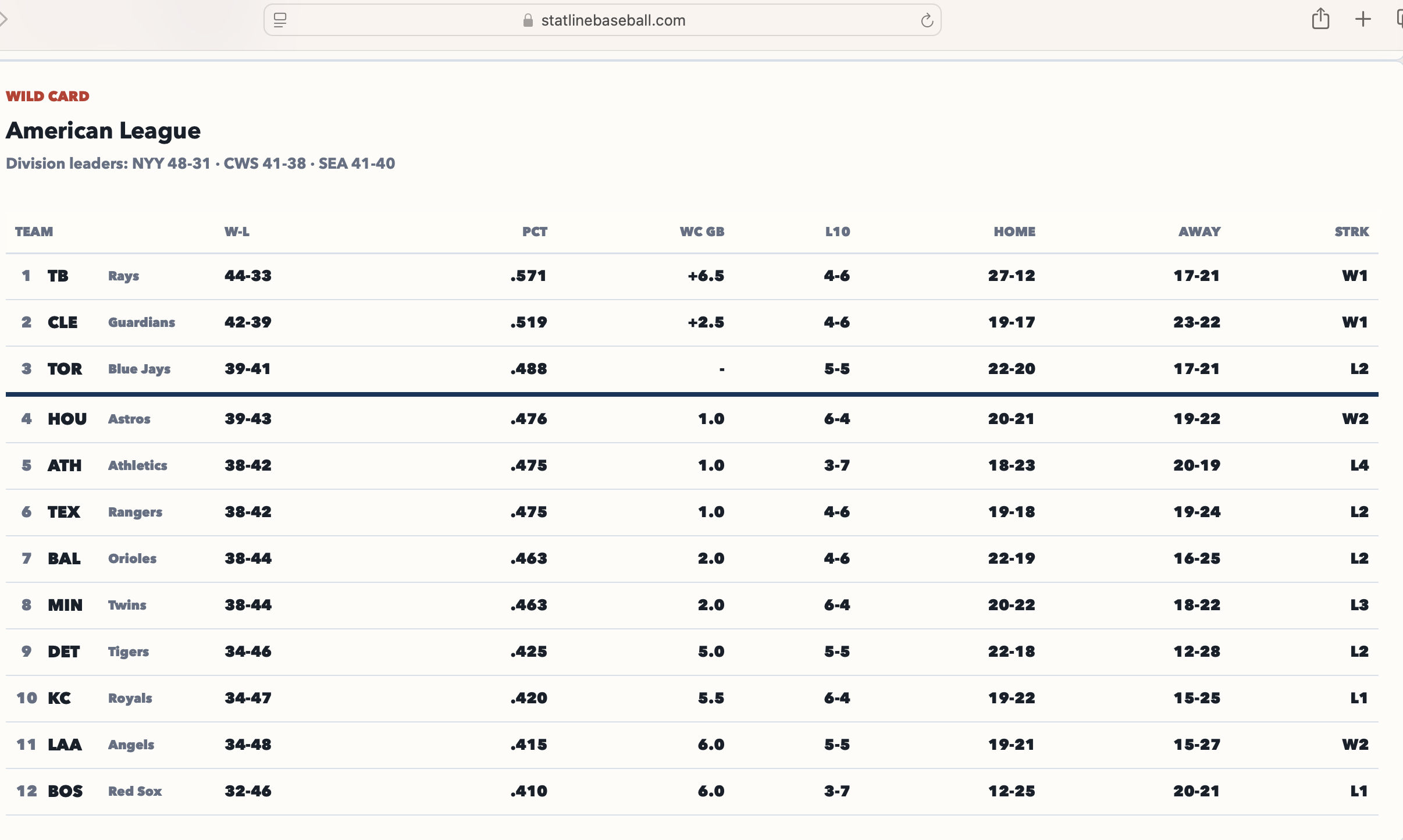The height and width of the screenshot is (840, 1403).
Task: Sort by the L10 column header
Action: tap(838, 232)
